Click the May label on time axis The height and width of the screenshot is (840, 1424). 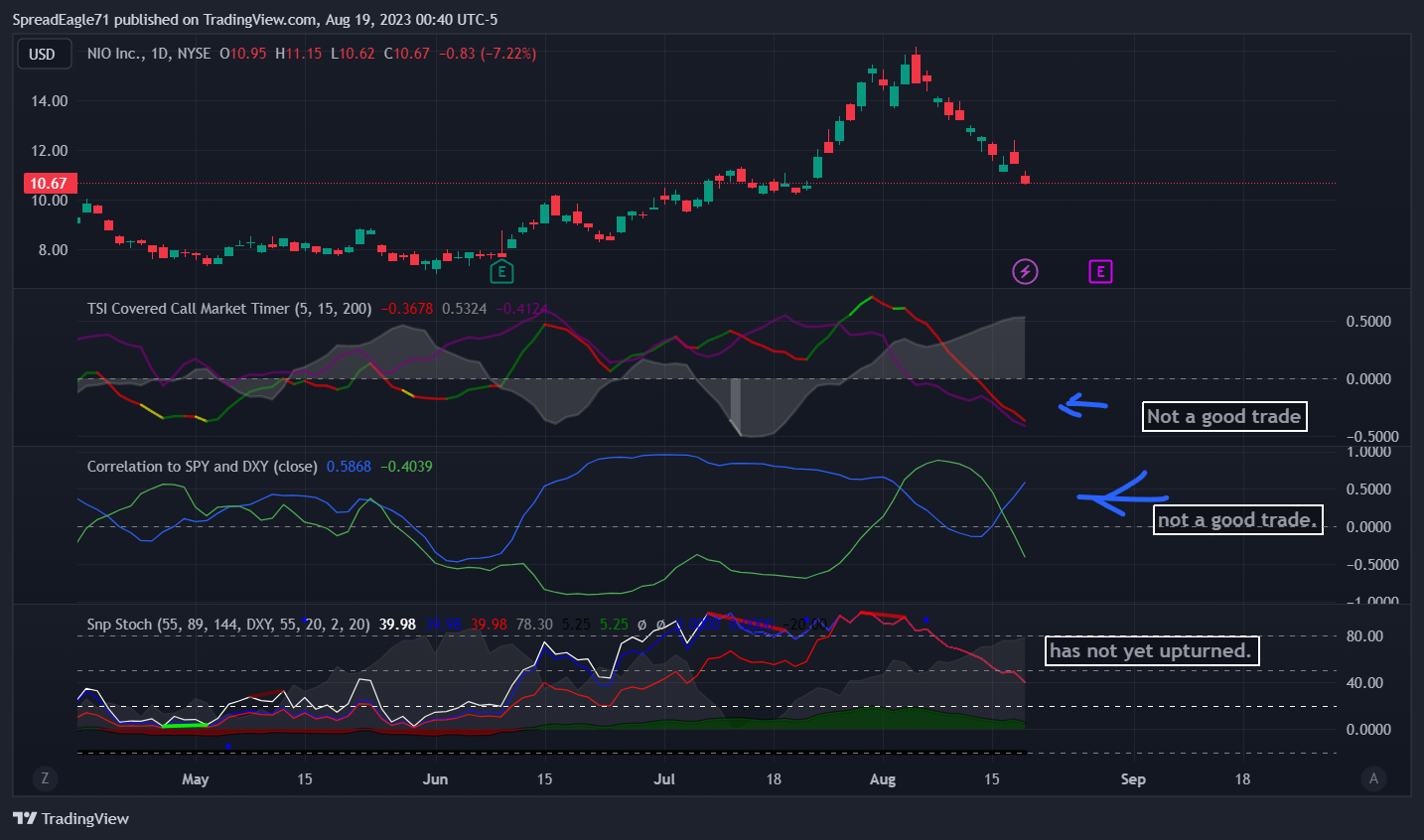(196, 779)
